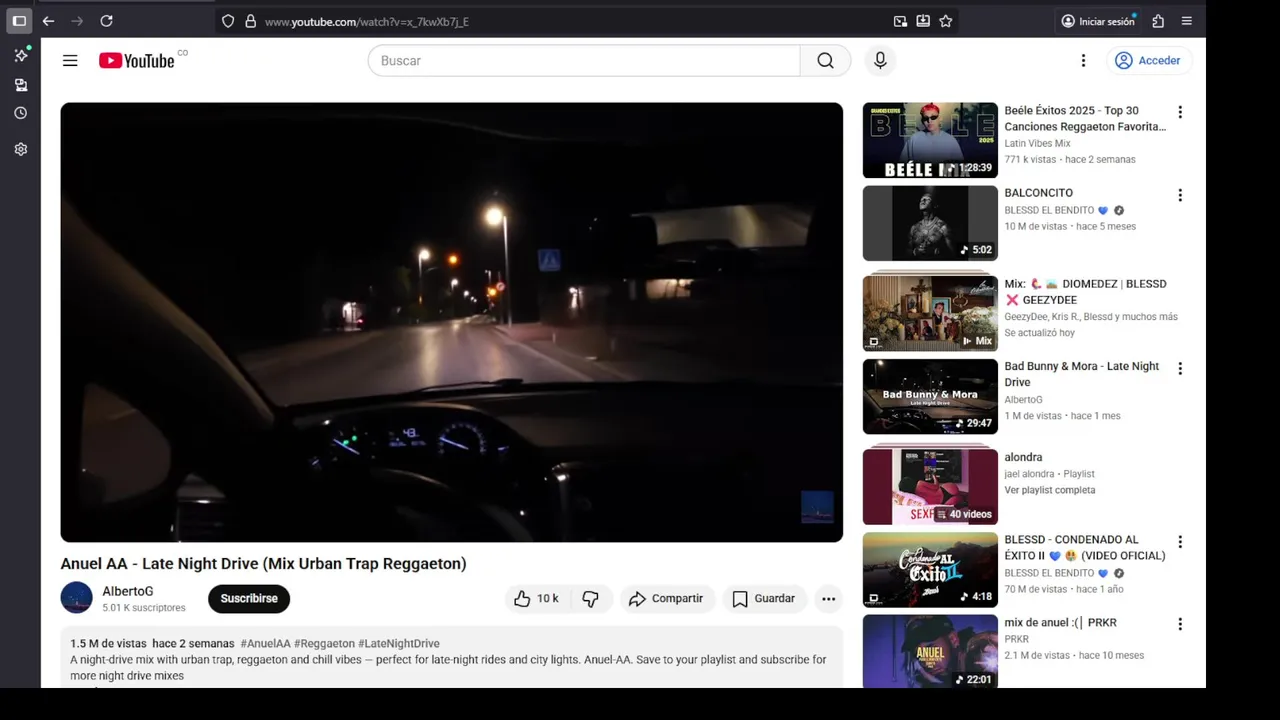Click the #LateNightDrive hashtag
Viewport: 1280px width, 720px height.
tap(399, 643)
